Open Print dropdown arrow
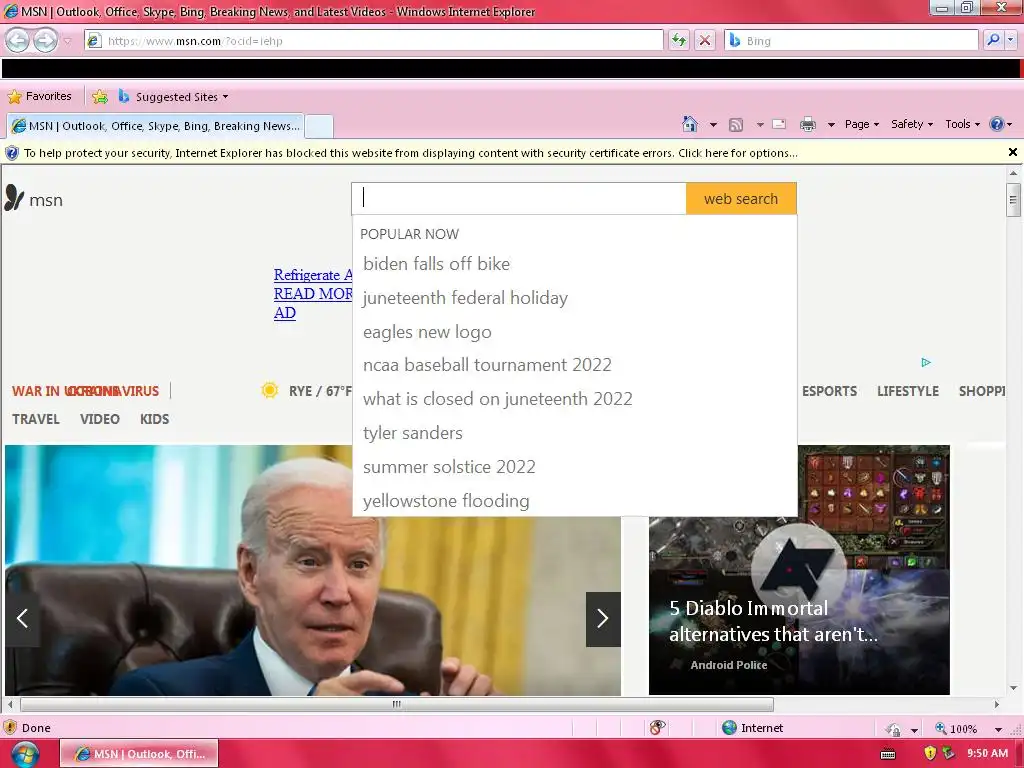 (831, 124)
